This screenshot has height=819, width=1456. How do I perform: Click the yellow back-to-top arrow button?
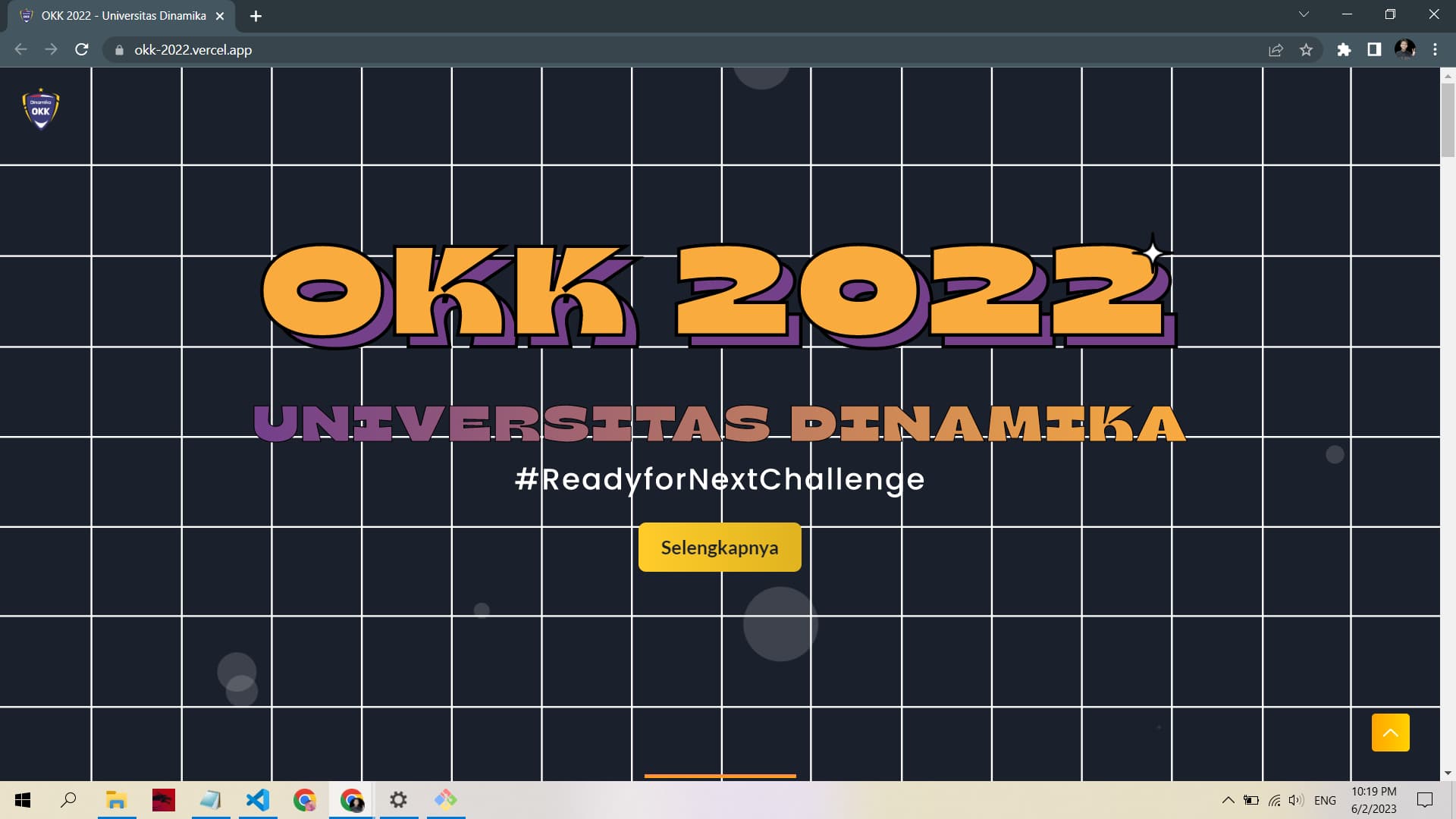[1390, 733]
